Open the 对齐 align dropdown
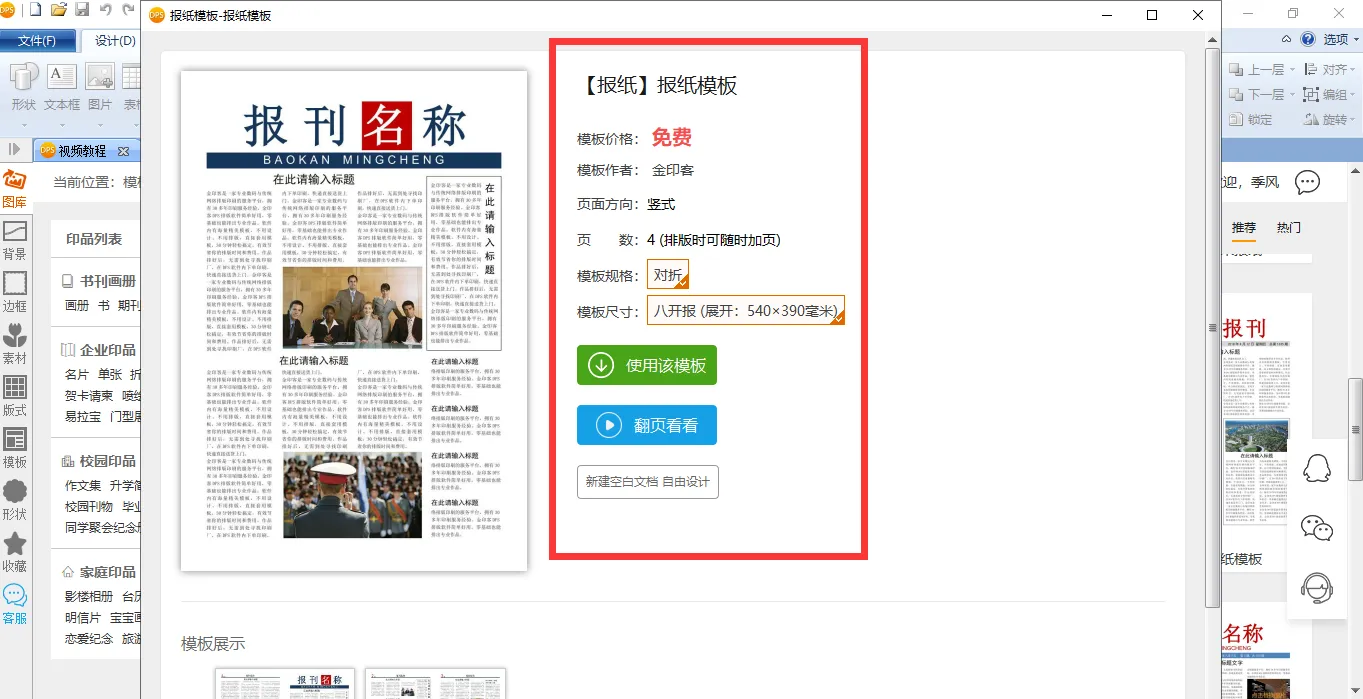 [x=1331, y=69]
